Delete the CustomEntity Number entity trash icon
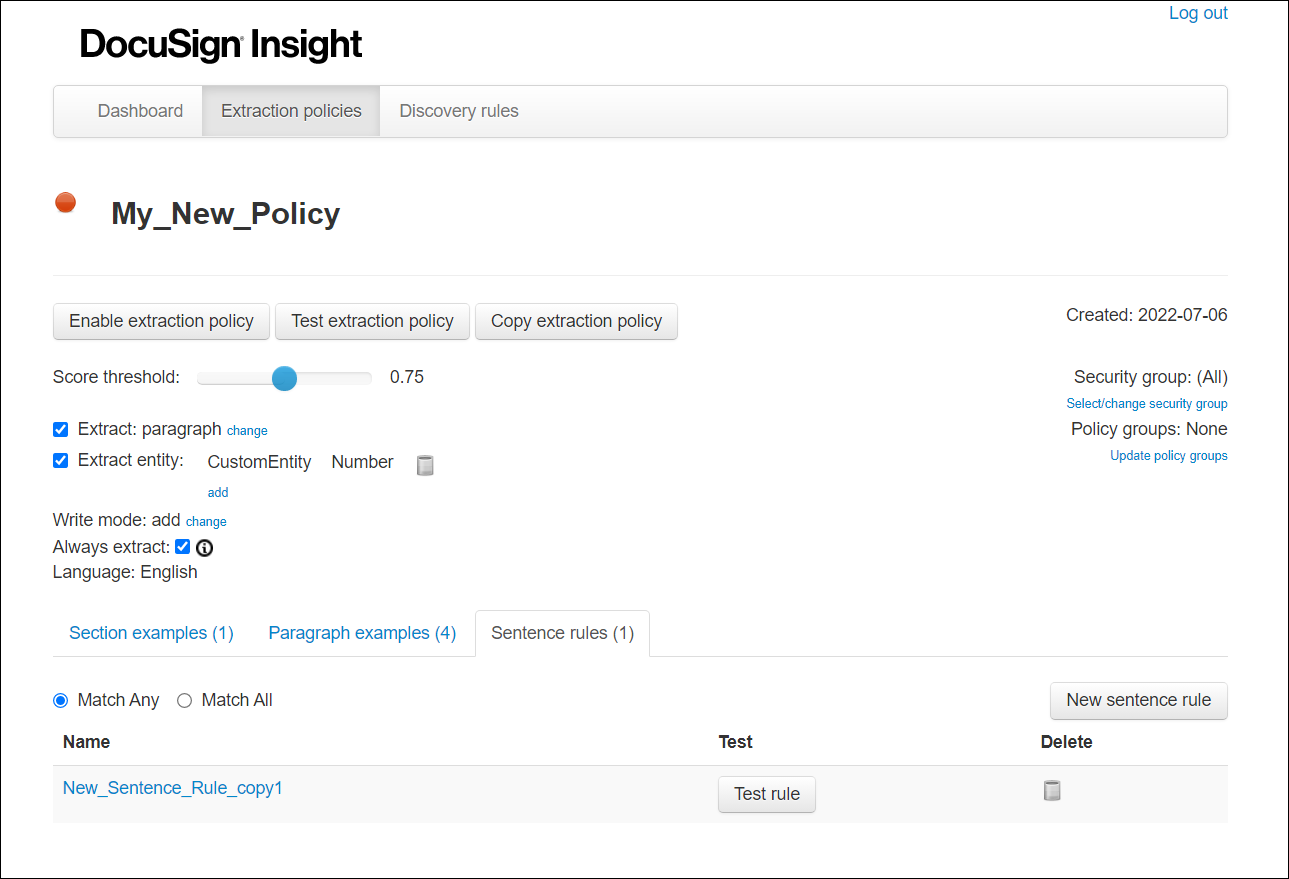This screenshot has height=879, width=1289. 425,464
